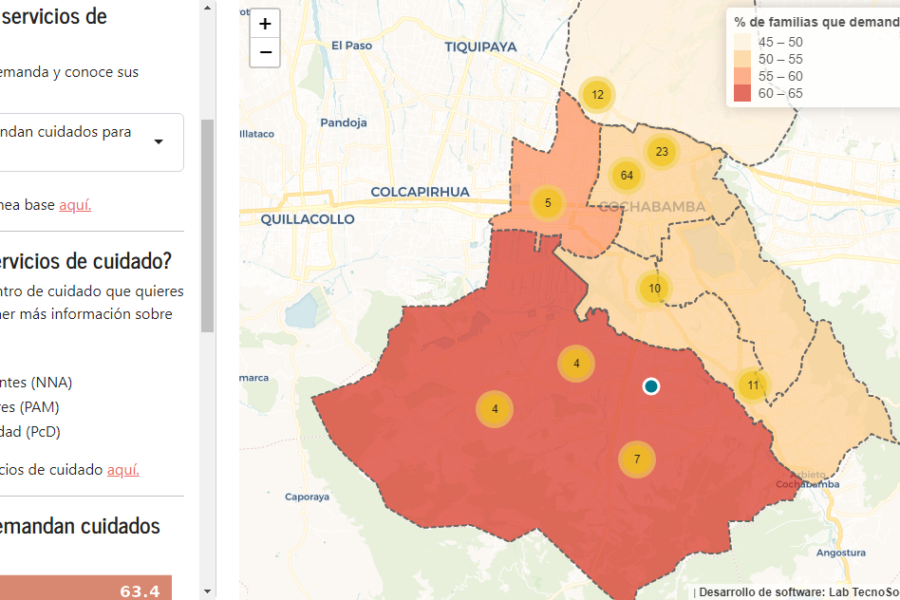
Task: Click the Angostura map label
Action: click(841, 552)
